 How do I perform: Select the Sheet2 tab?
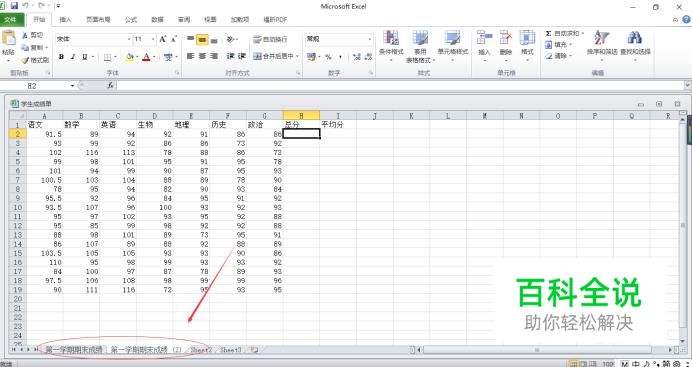coord(202,349)
